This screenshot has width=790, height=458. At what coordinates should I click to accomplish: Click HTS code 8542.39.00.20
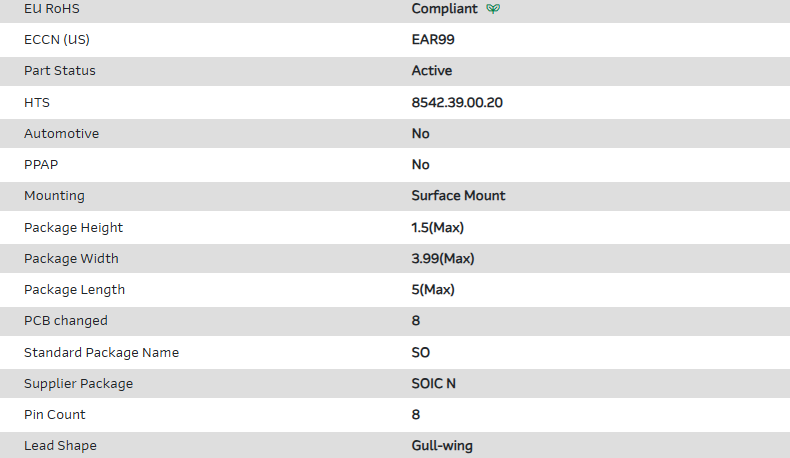tap(457, 102)
